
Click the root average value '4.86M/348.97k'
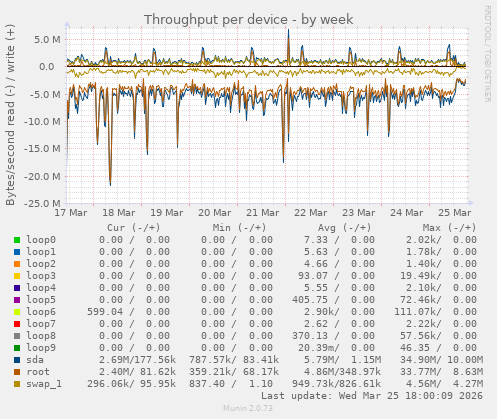coord(342,372)
